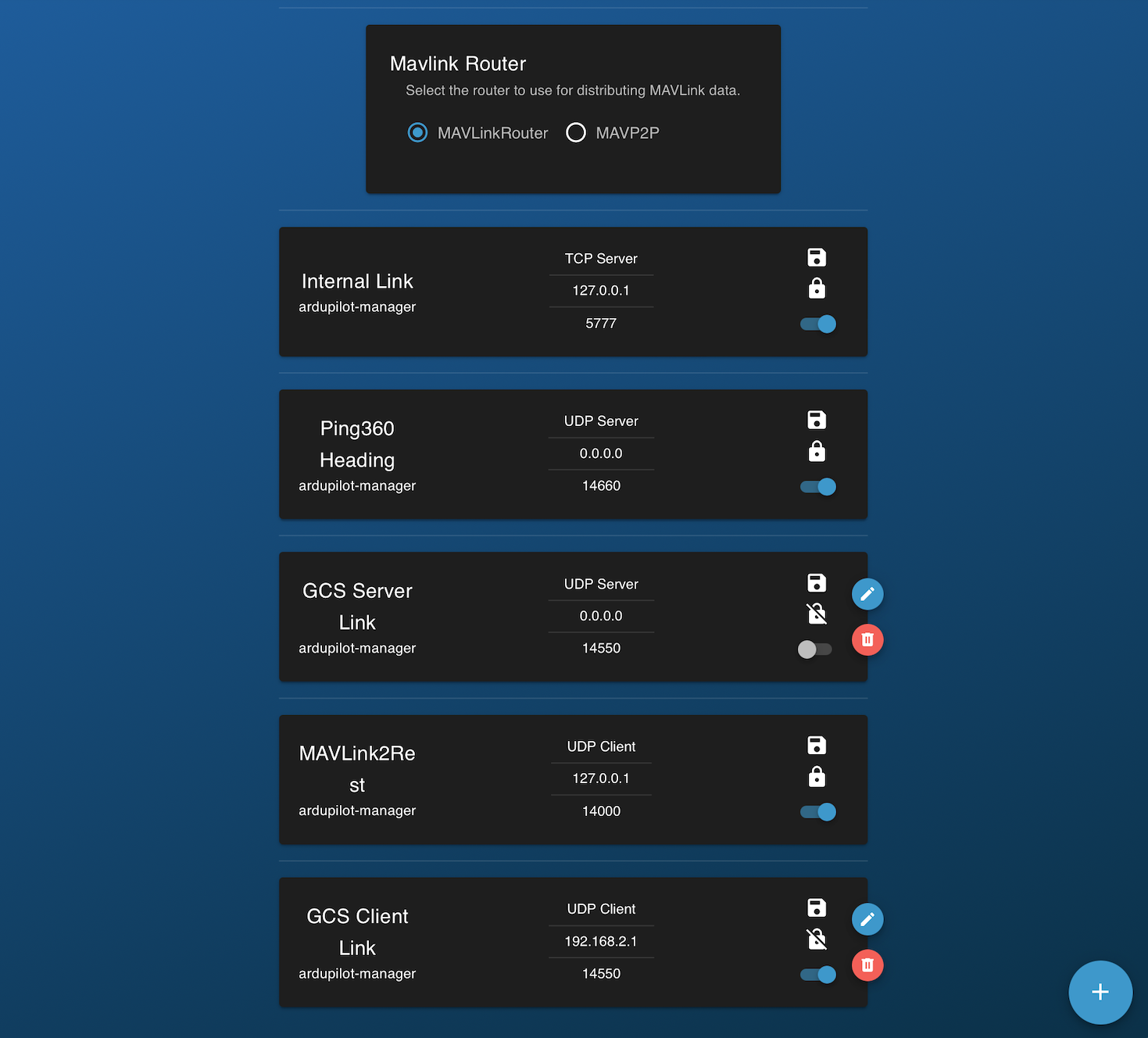
Task: Enable the GCS Server Link endpoint toggle
Action: tap(814, 649)
